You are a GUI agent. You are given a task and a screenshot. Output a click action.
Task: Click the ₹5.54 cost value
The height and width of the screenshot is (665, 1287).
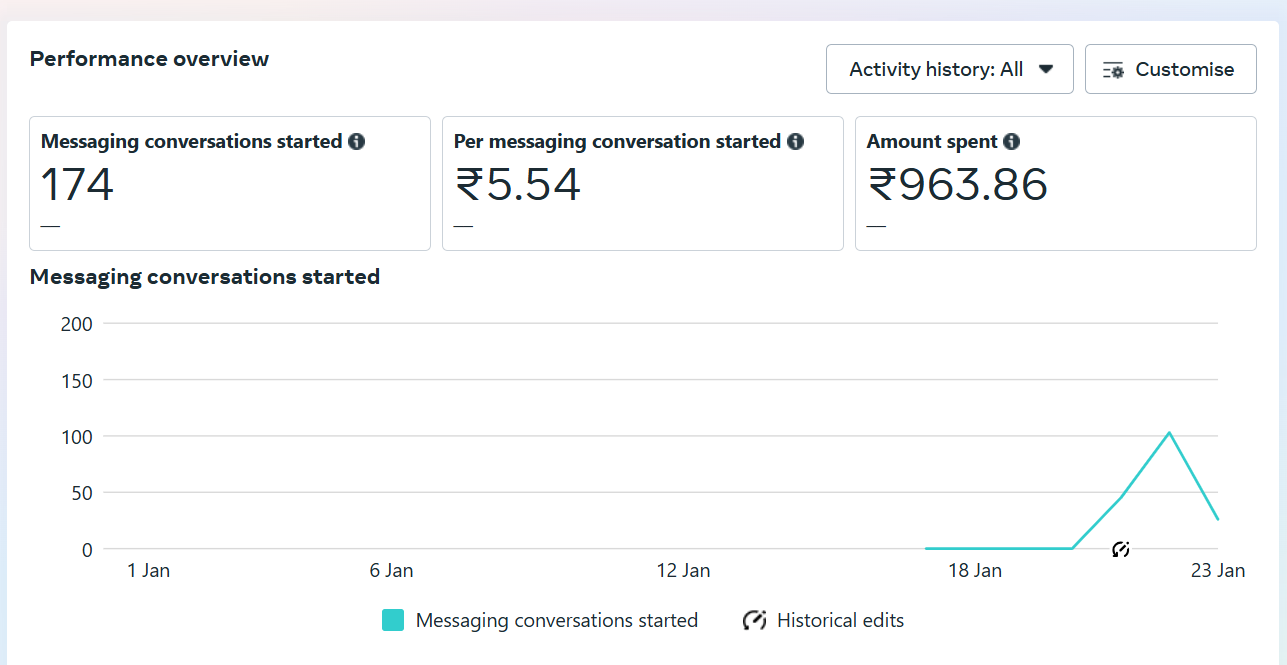pos(517,185)
